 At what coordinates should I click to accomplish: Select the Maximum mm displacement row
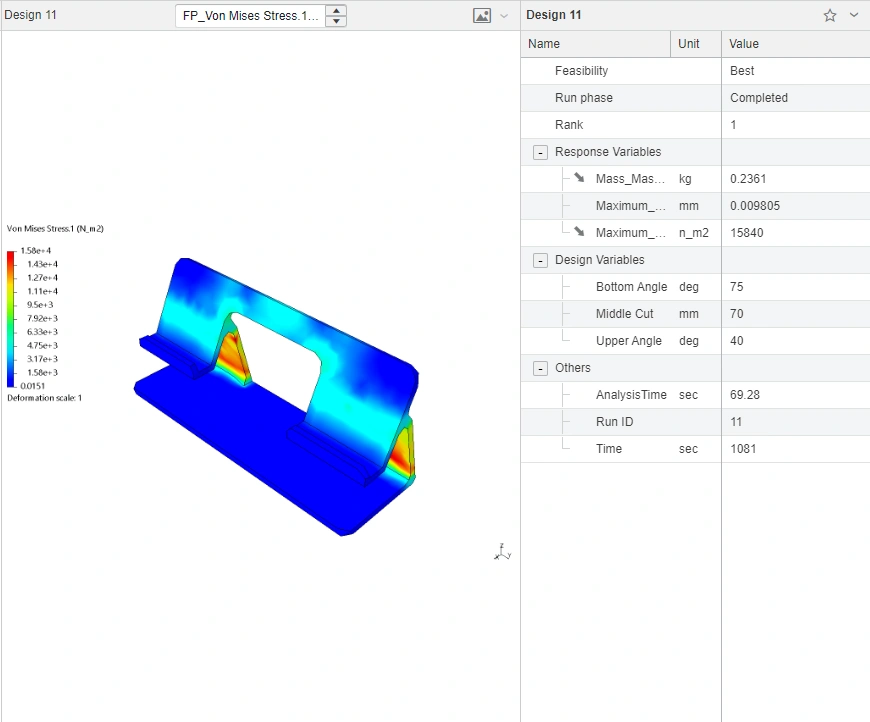696,206
